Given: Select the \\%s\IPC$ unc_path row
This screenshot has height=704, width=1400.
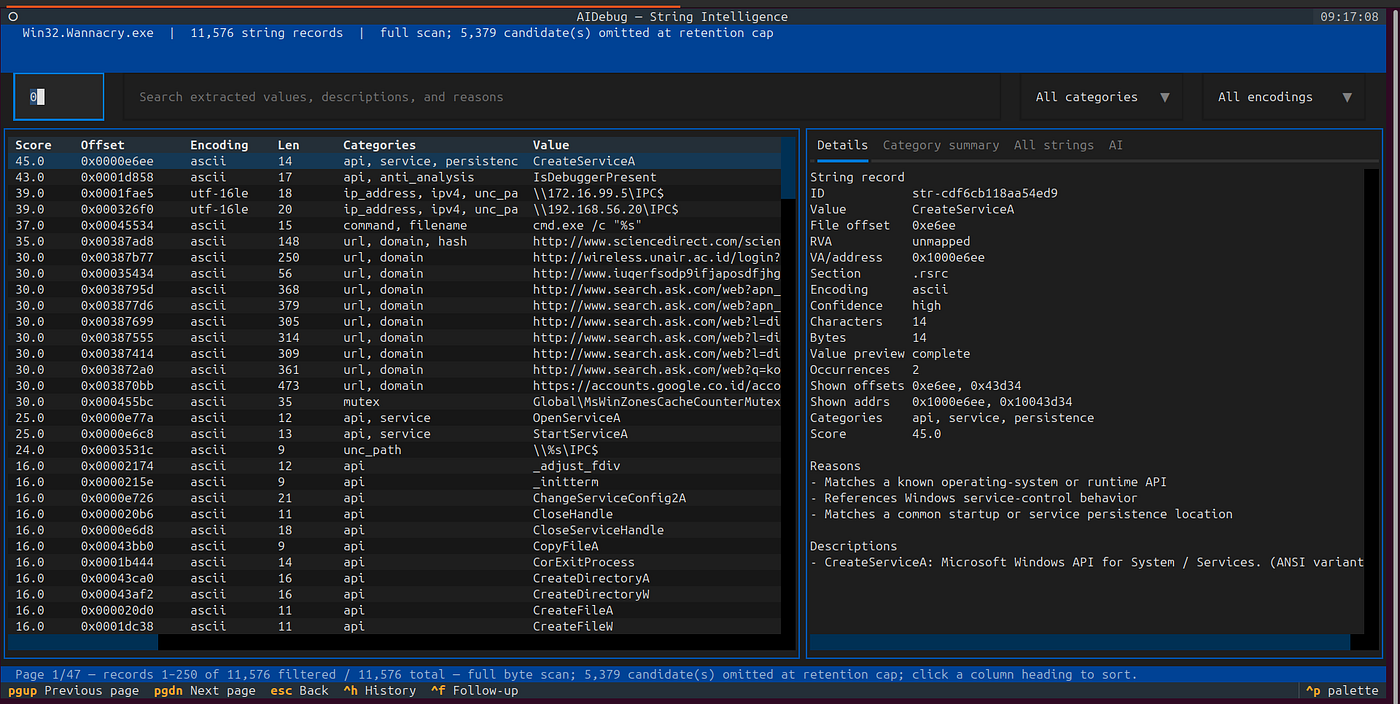Looking at the screenshot, I should 395,450.
